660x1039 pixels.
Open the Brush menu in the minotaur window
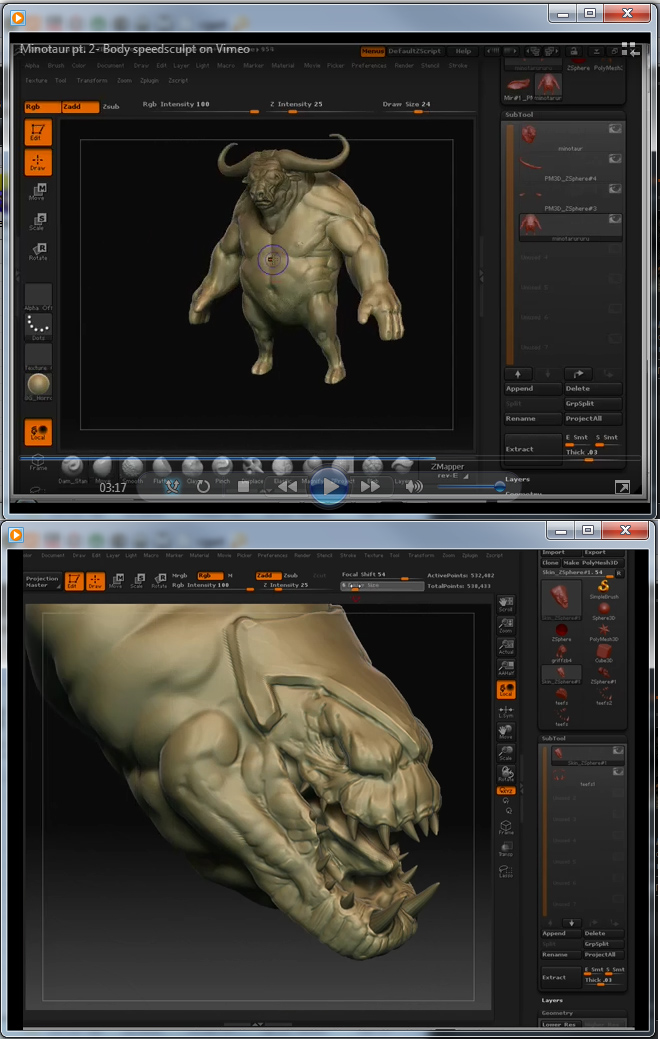coord(56,66)
